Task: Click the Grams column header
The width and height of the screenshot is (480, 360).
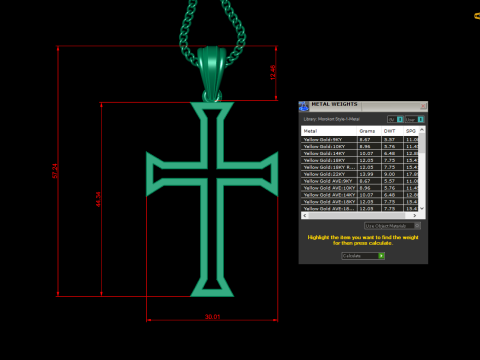Action: pyautogui.click(x=369, y=131)
